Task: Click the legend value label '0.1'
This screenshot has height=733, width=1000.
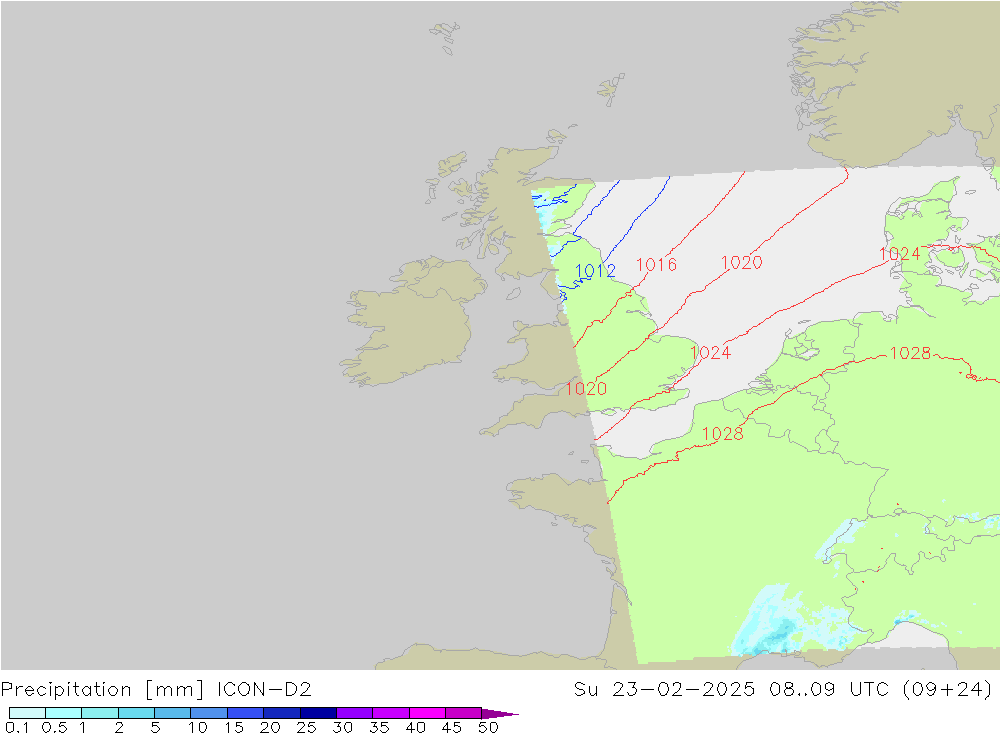Action: click(x=17, y=727)
